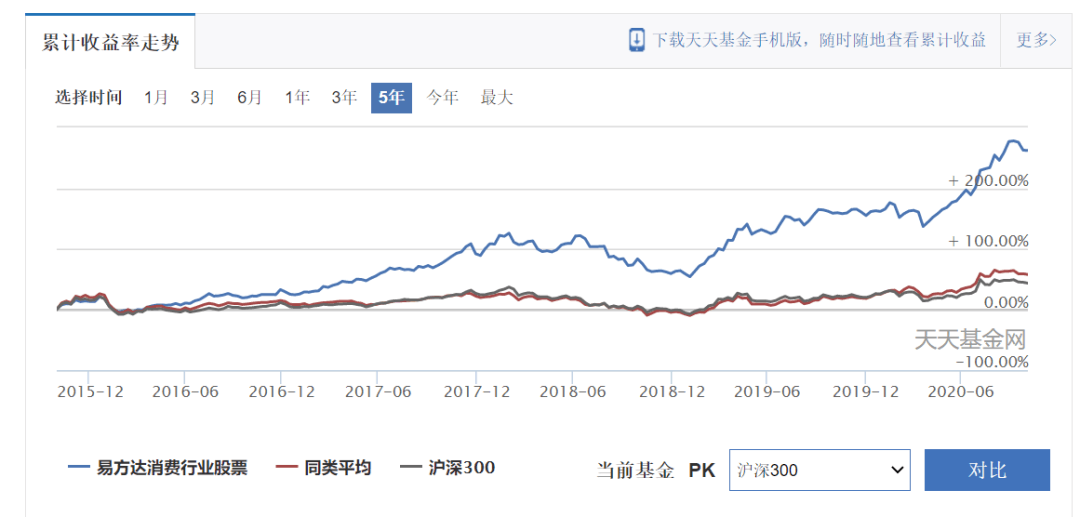This screenshot has width=1080, height=517.
Task: Open the 累计收益率走势 tab
Action: [110, 42]
